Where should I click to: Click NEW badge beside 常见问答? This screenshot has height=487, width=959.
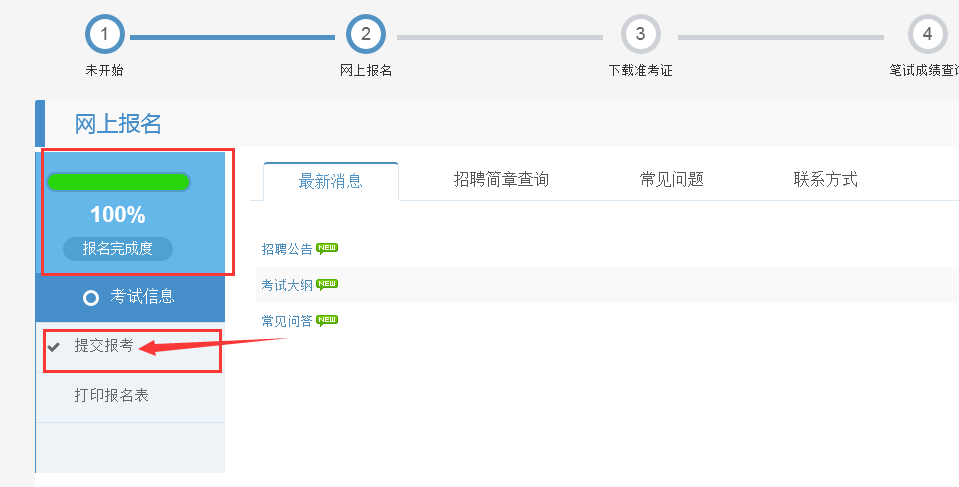tap(327, 321)
